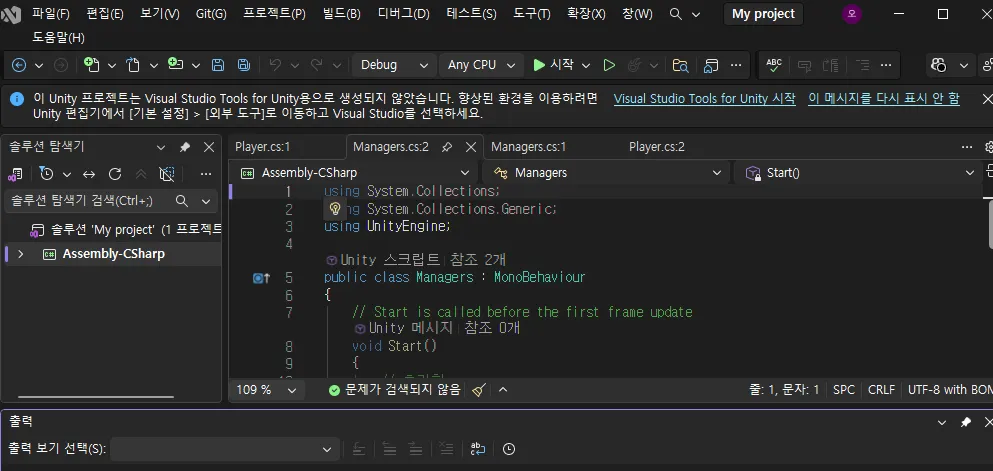Open the Managers type navigation dropdown
Screen dimensions: 993x471
pyautogui.click(x=608, y=173)
